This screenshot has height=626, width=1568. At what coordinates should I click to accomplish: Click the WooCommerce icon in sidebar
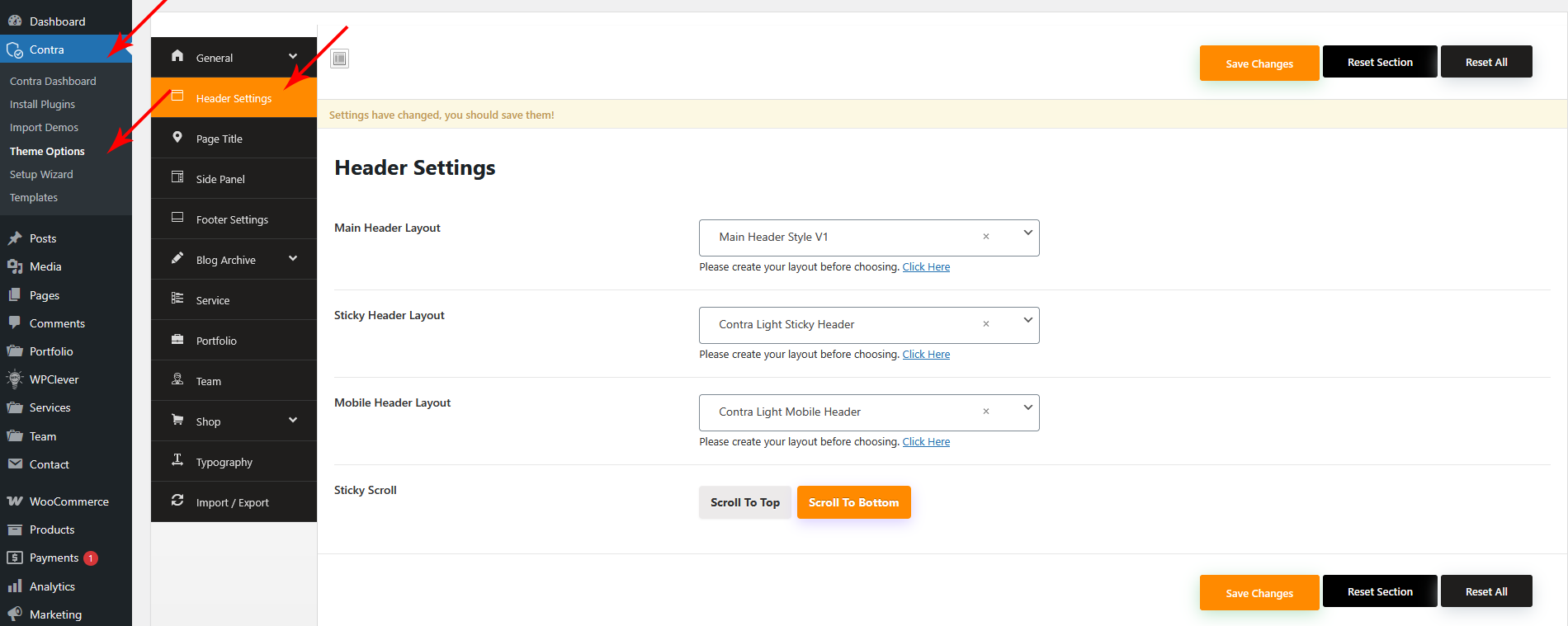15,501
